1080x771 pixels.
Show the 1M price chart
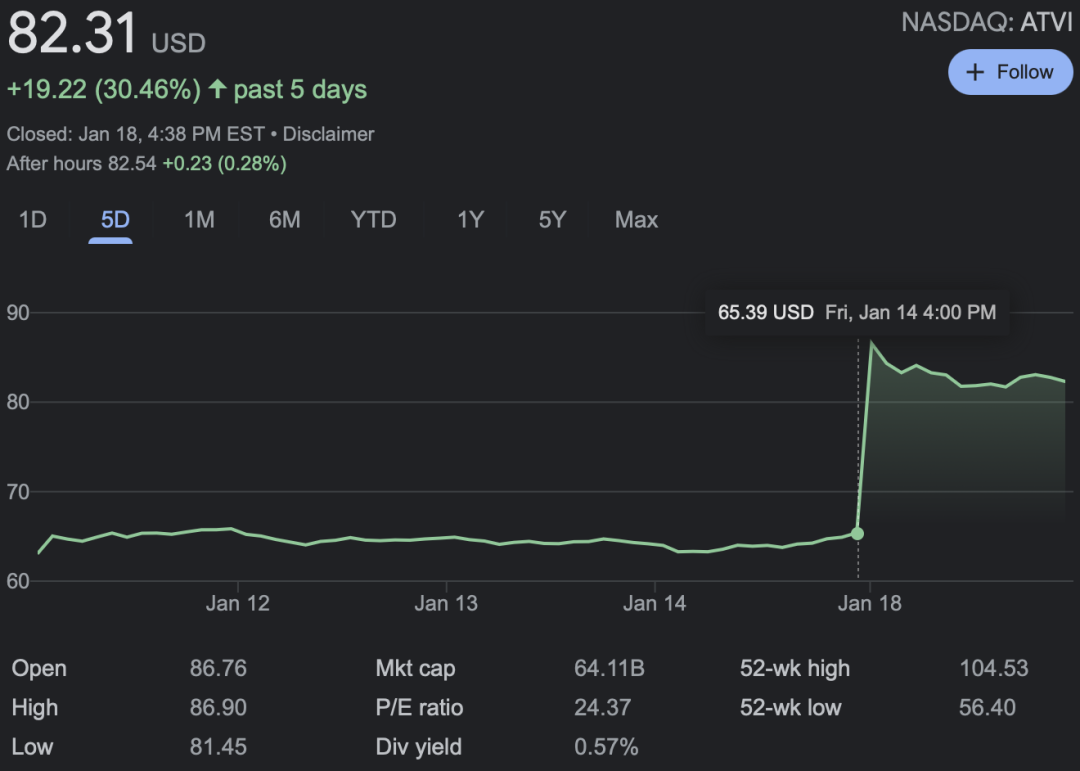click(199, 220)
